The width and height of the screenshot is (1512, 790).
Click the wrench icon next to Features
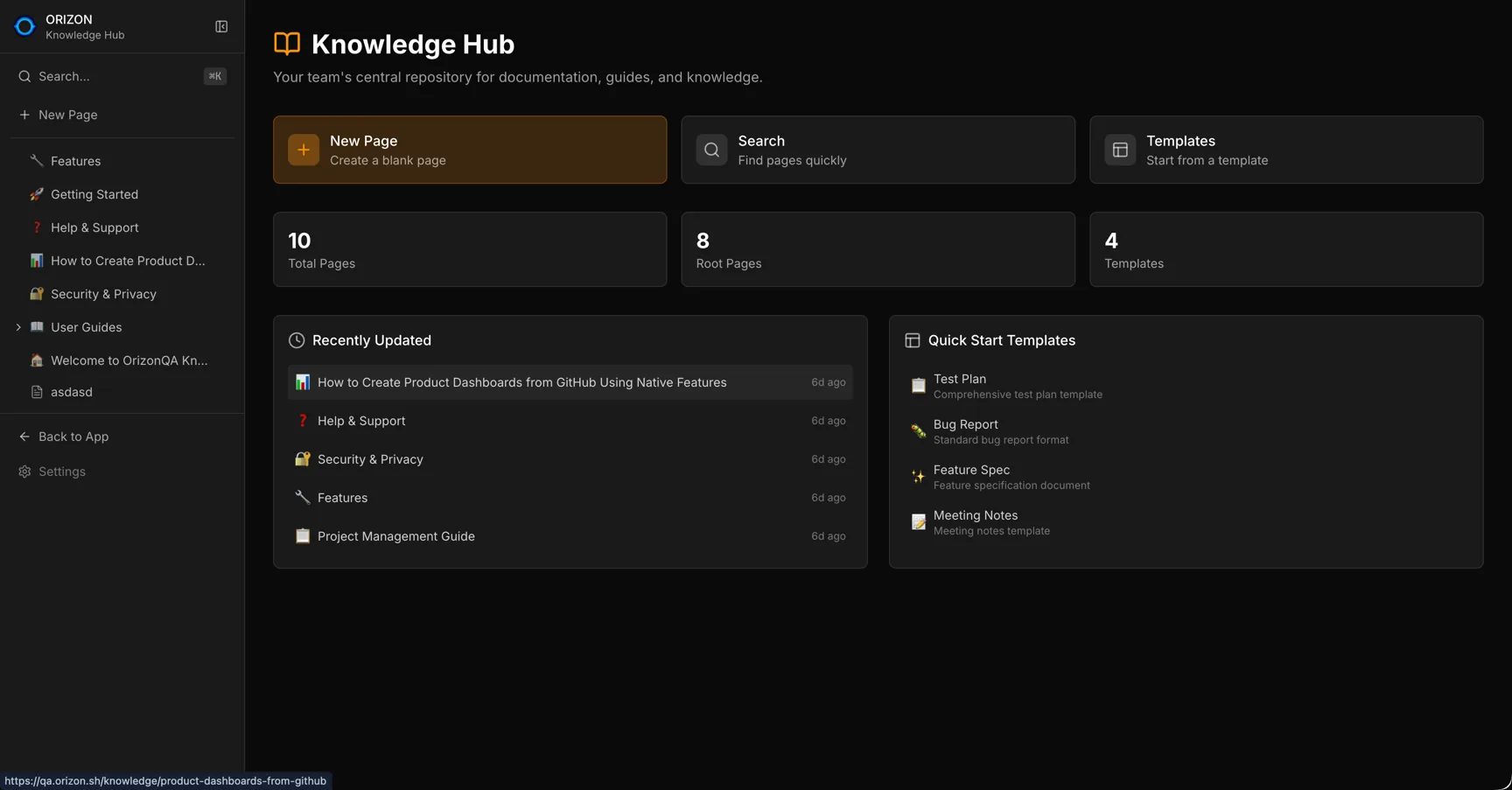coord(36,160)
